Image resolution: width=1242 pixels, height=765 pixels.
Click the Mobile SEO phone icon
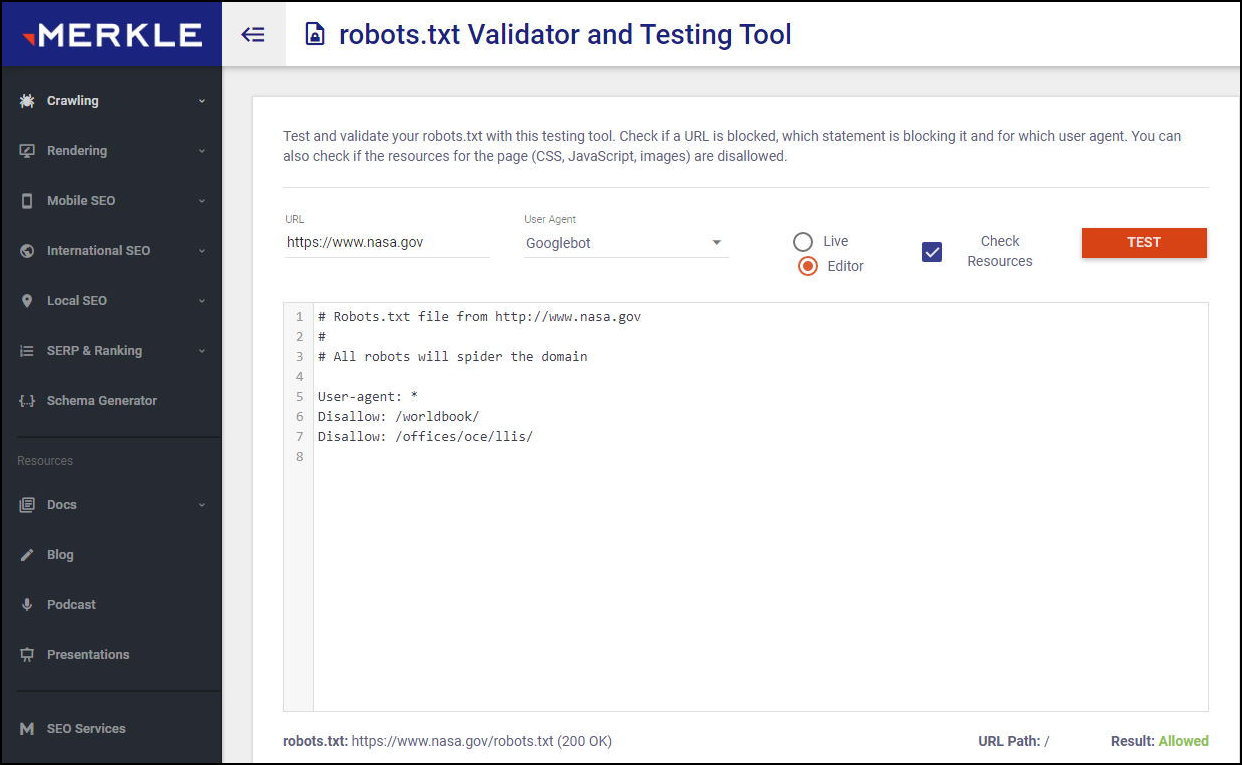click(x=27, y=201)
